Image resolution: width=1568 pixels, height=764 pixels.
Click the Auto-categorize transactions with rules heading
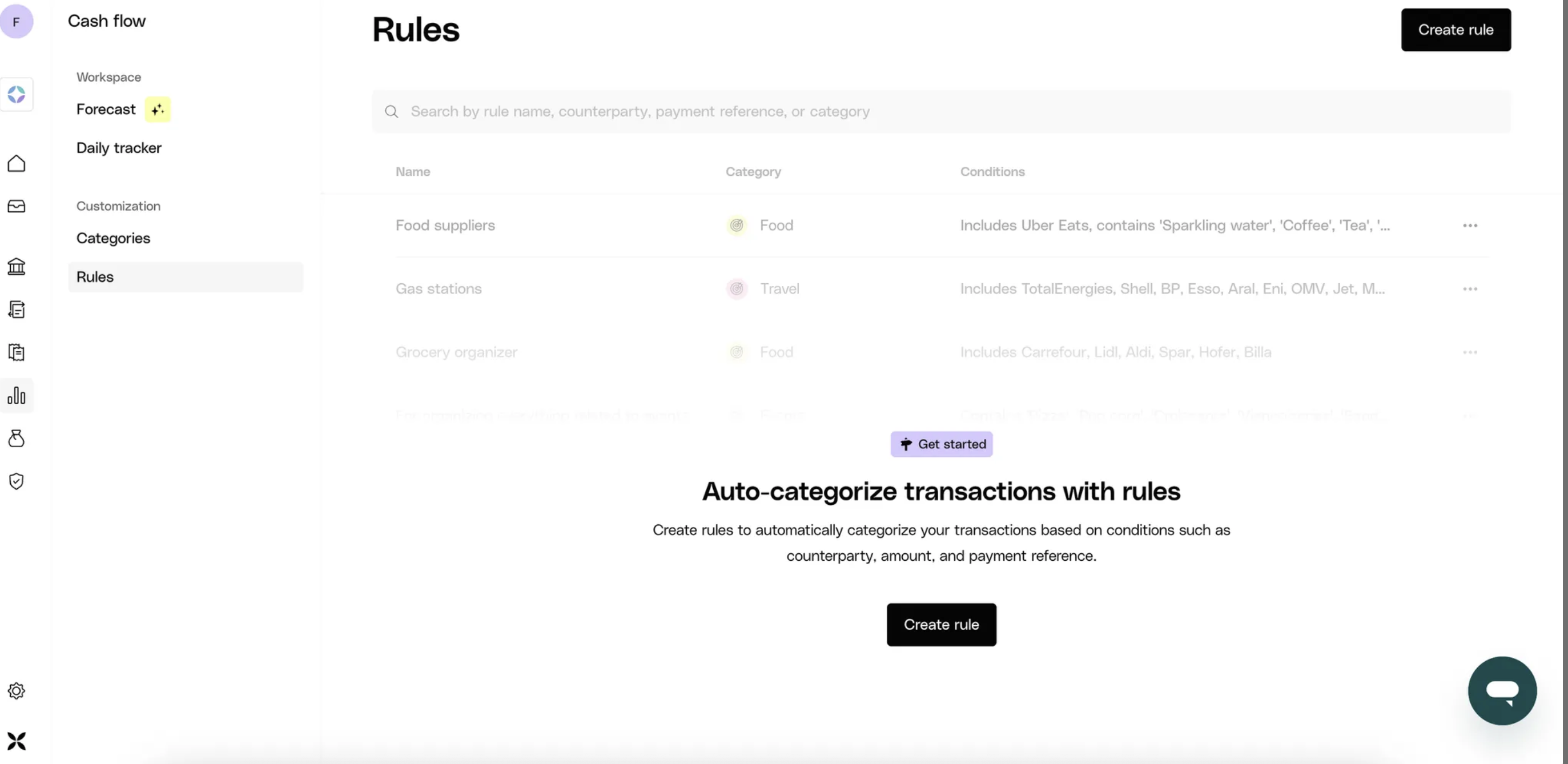[941, 491]
